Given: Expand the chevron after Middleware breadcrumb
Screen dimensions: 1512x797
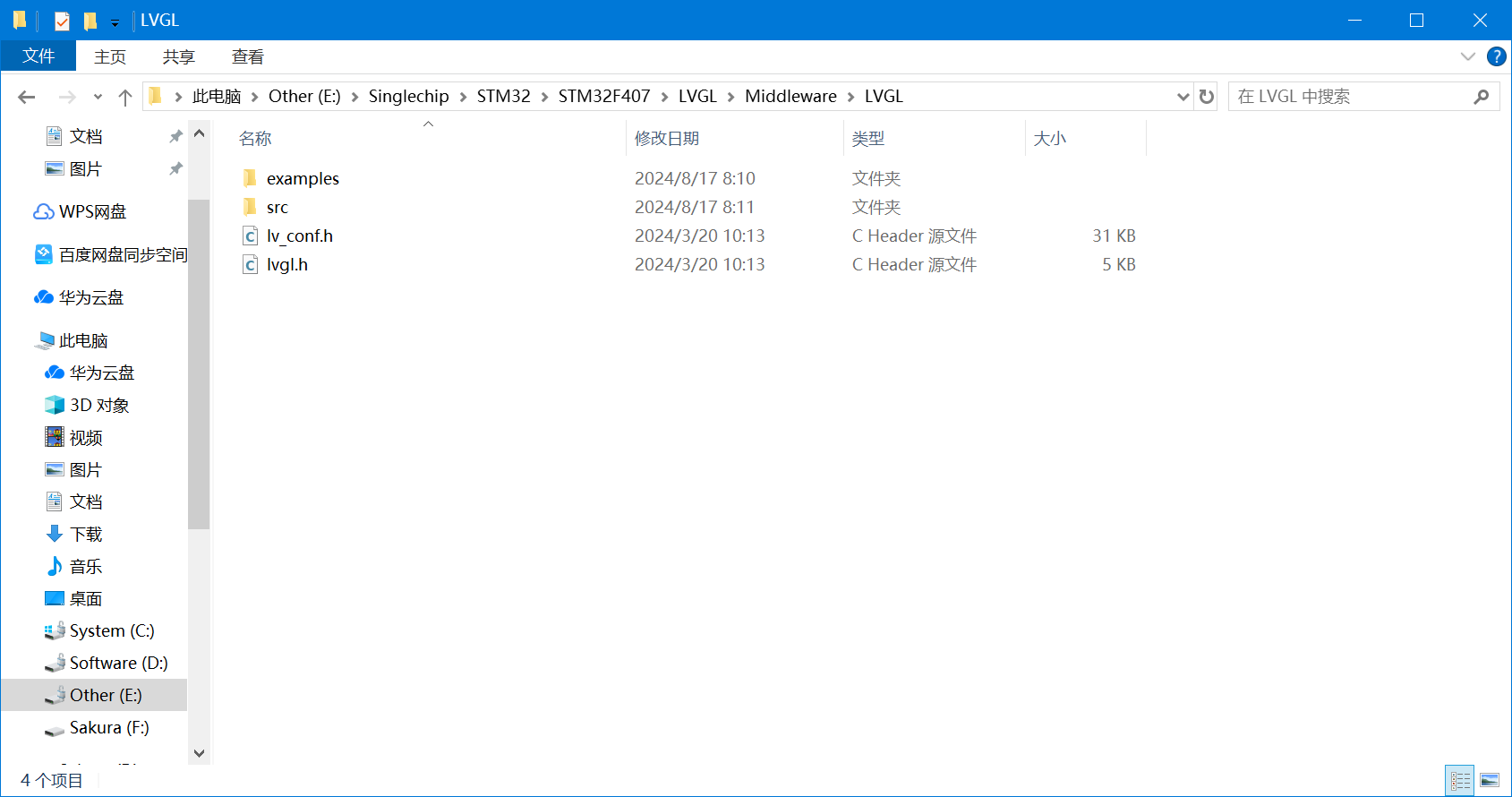Looking at the screenshot, I should tap(851, 97).
